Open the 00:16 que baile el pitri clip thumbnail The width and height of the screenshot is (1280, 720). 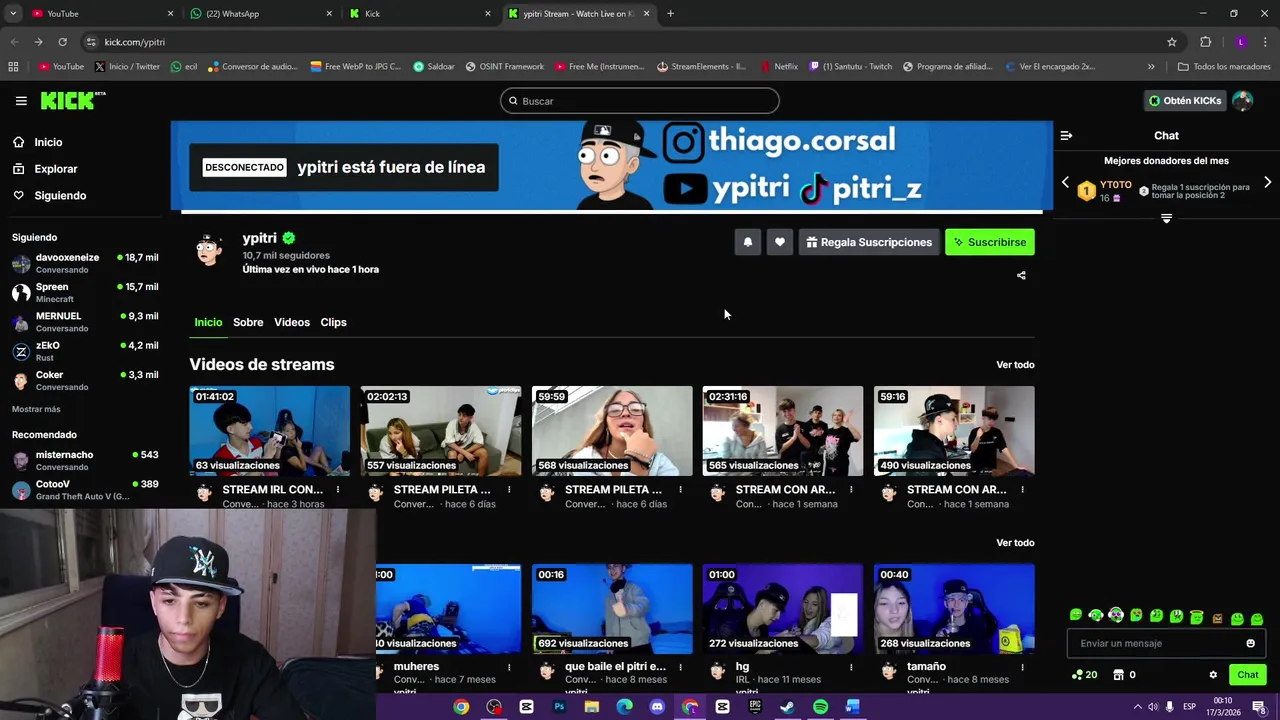pos(612,609)
